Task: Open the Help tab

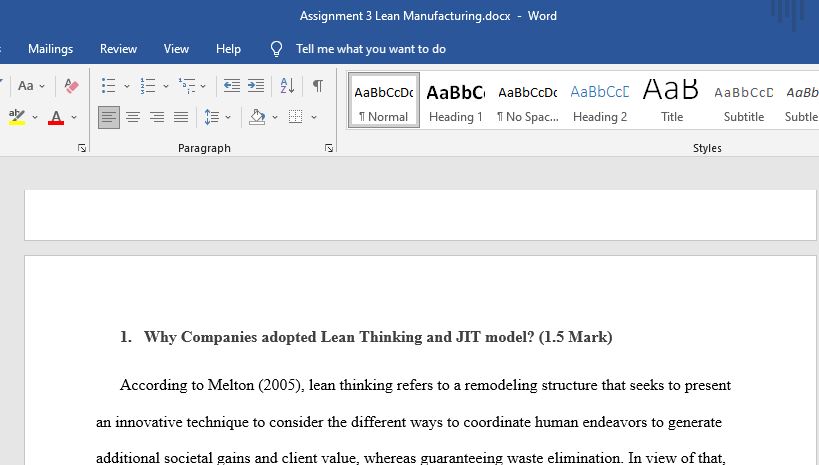Action: point(228,49)
